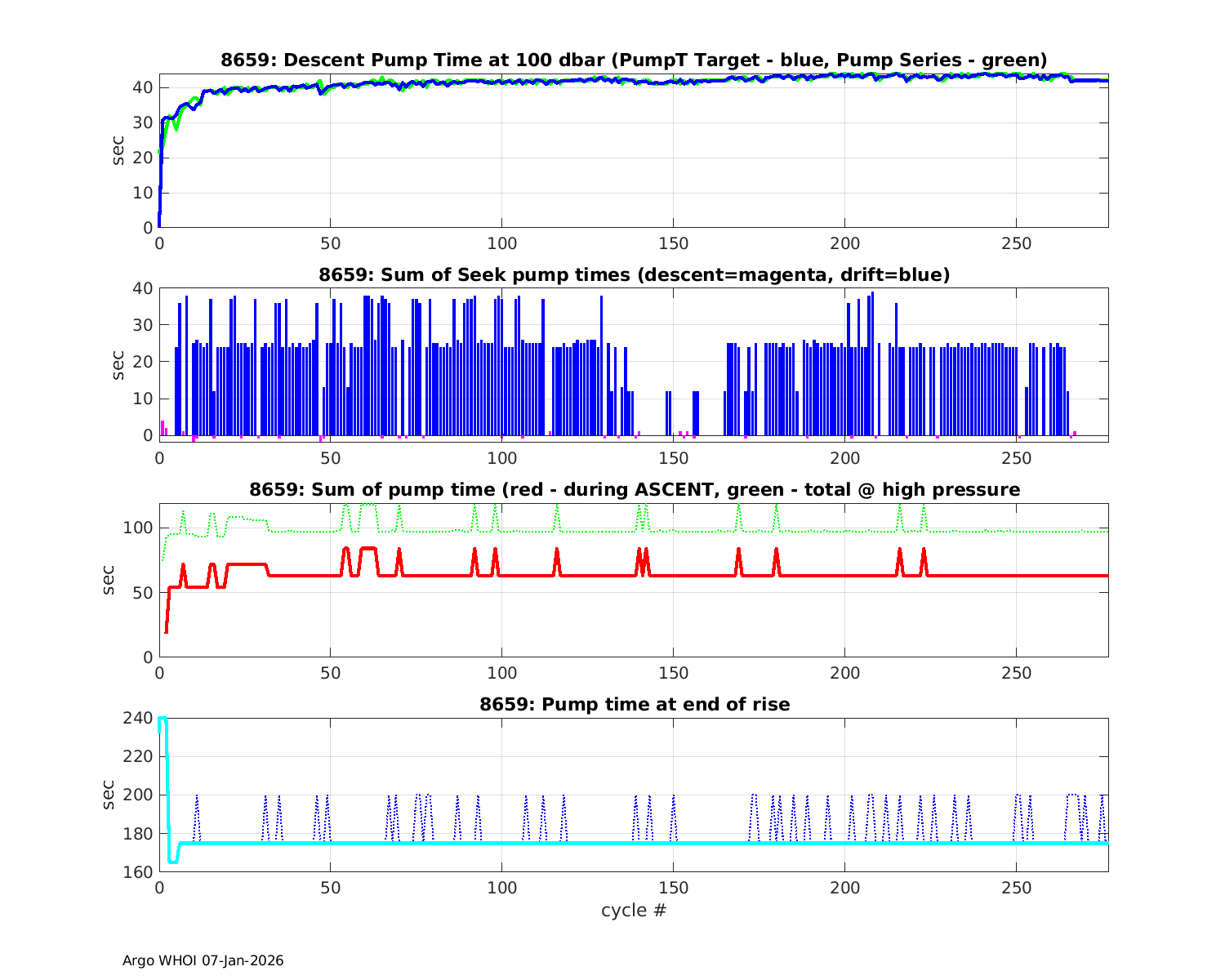Click the 'sec' y-axis label of the top plot

(x=118, y=151)
